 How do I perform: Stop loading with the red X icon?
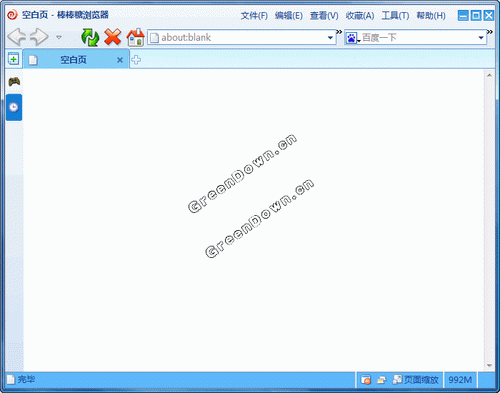[113, 37]
